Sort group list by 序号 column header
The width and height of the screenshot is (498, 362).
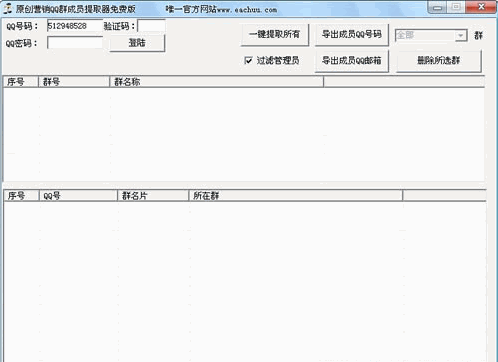[x=21, y=82]
